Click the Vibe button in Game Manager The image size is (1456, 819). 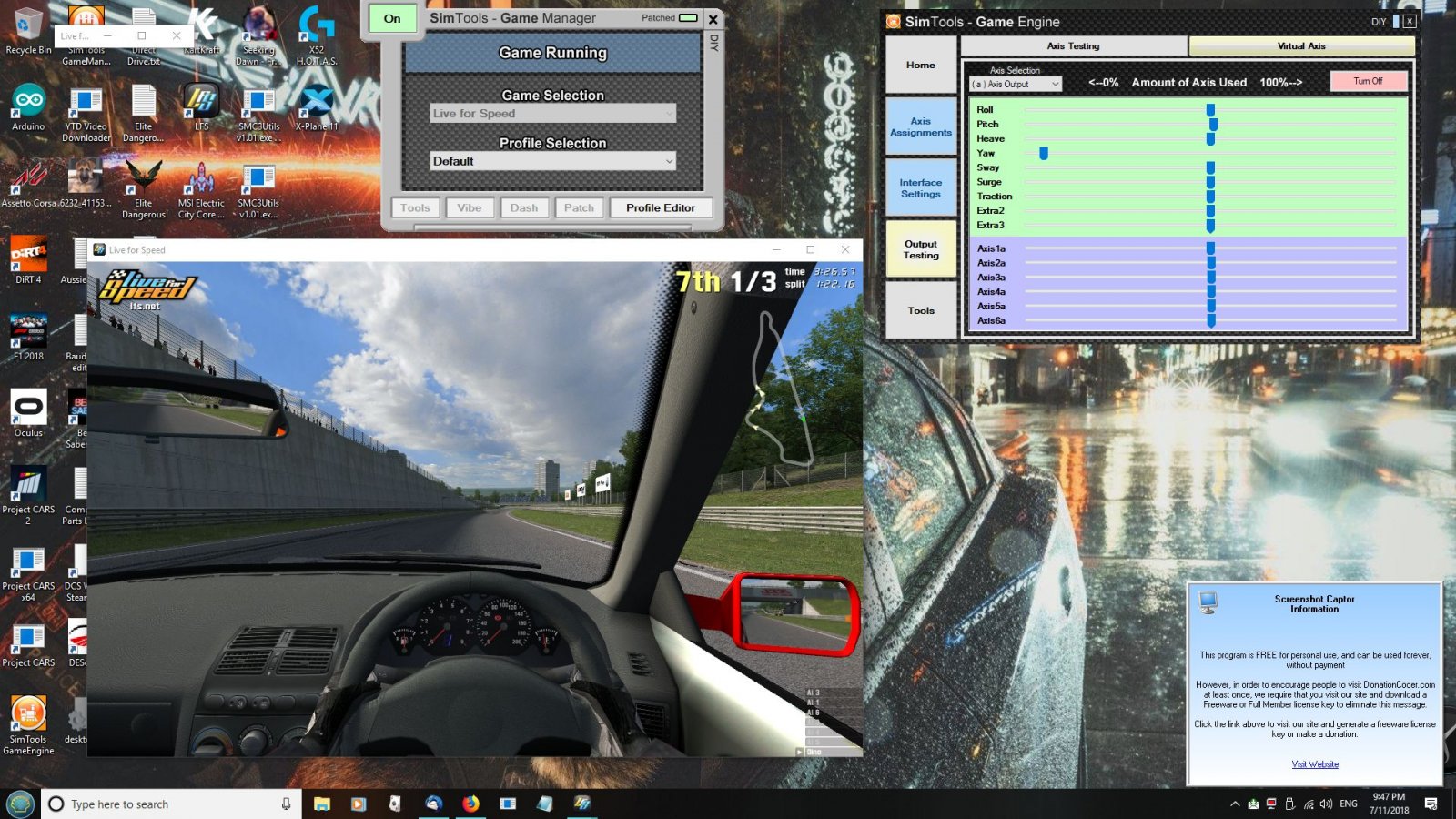(x=470, y=207)
